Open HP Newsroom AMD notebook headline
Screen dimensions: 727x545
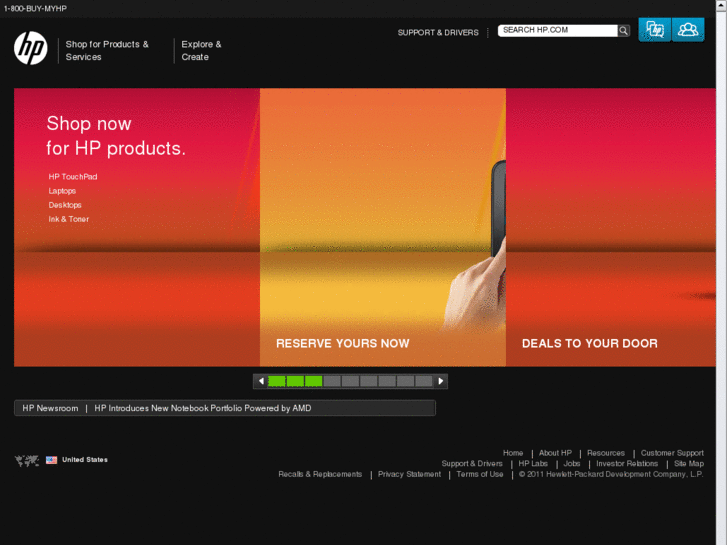pos(203,408)
